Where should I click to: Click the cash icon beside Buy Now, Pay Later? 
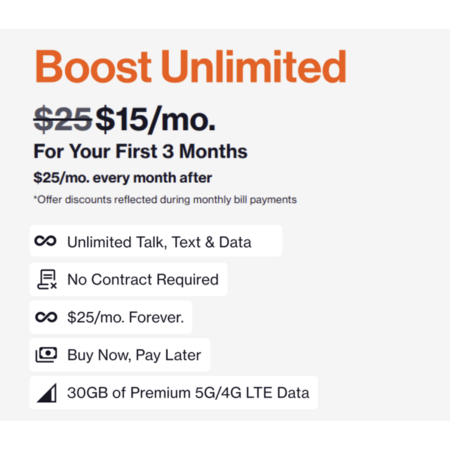click(x=46, y=355)
